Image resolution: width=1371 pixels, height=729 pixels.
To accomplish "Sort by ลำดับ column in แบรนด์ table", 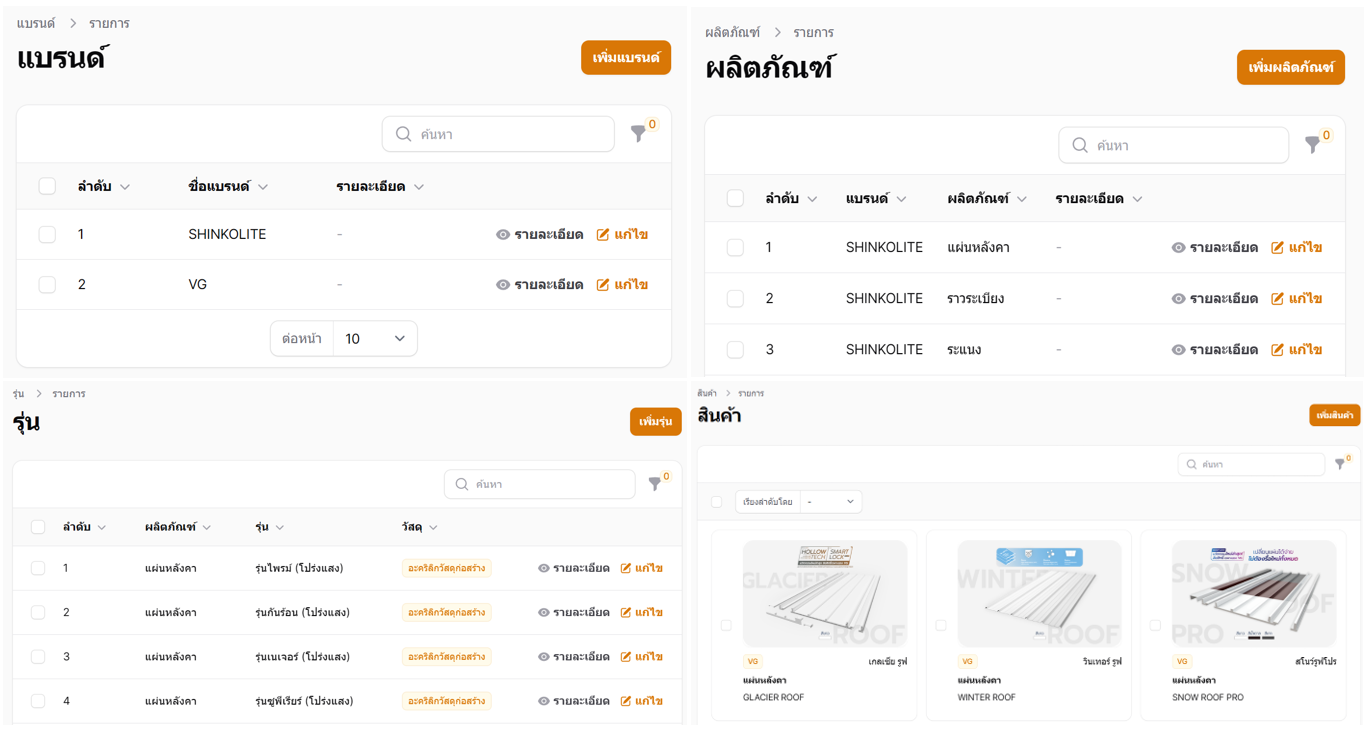I will (x=104, y=186).
